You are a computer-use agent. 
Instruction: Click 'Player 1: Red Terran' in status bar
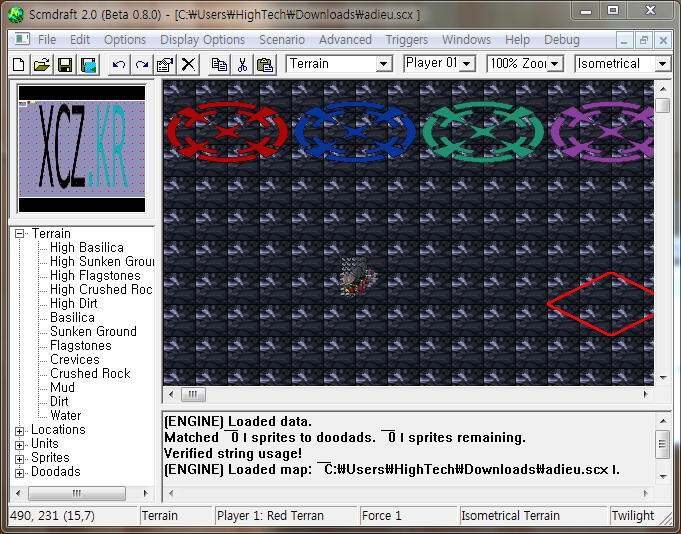(x=270, y=516)
